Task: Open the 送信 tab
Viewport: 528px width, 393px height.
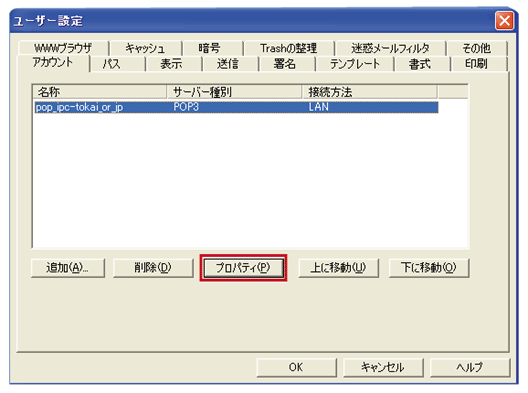Action: pos(230,64)
